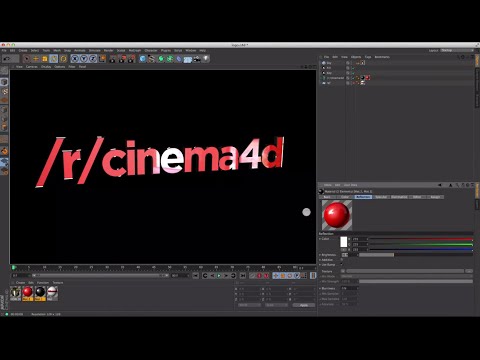Toggle the Additive checkbox
Viewport: 480px width, 360px height.
pos(342,260)
